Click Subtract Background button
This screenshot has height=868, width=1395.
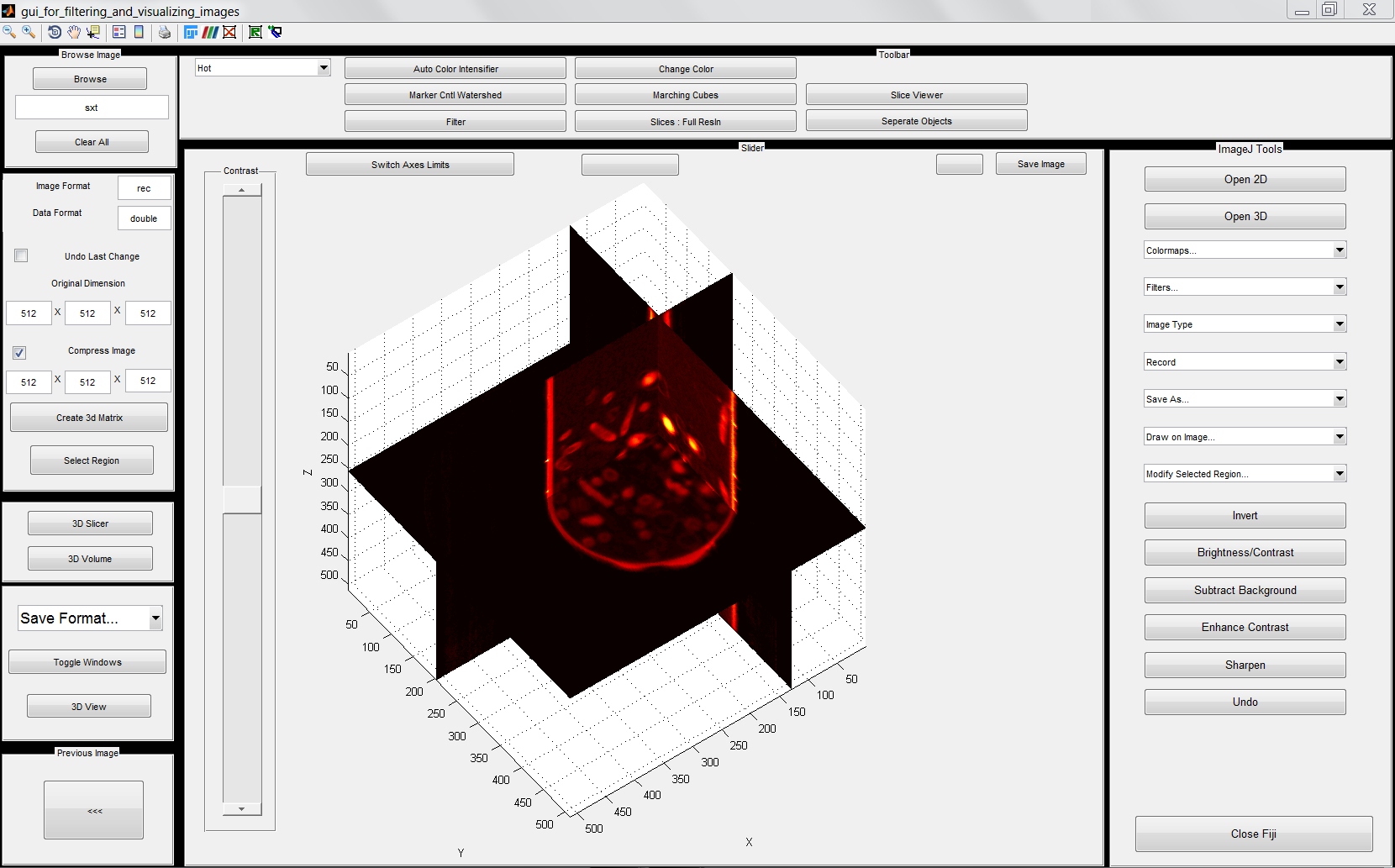tap(1245, 591)
